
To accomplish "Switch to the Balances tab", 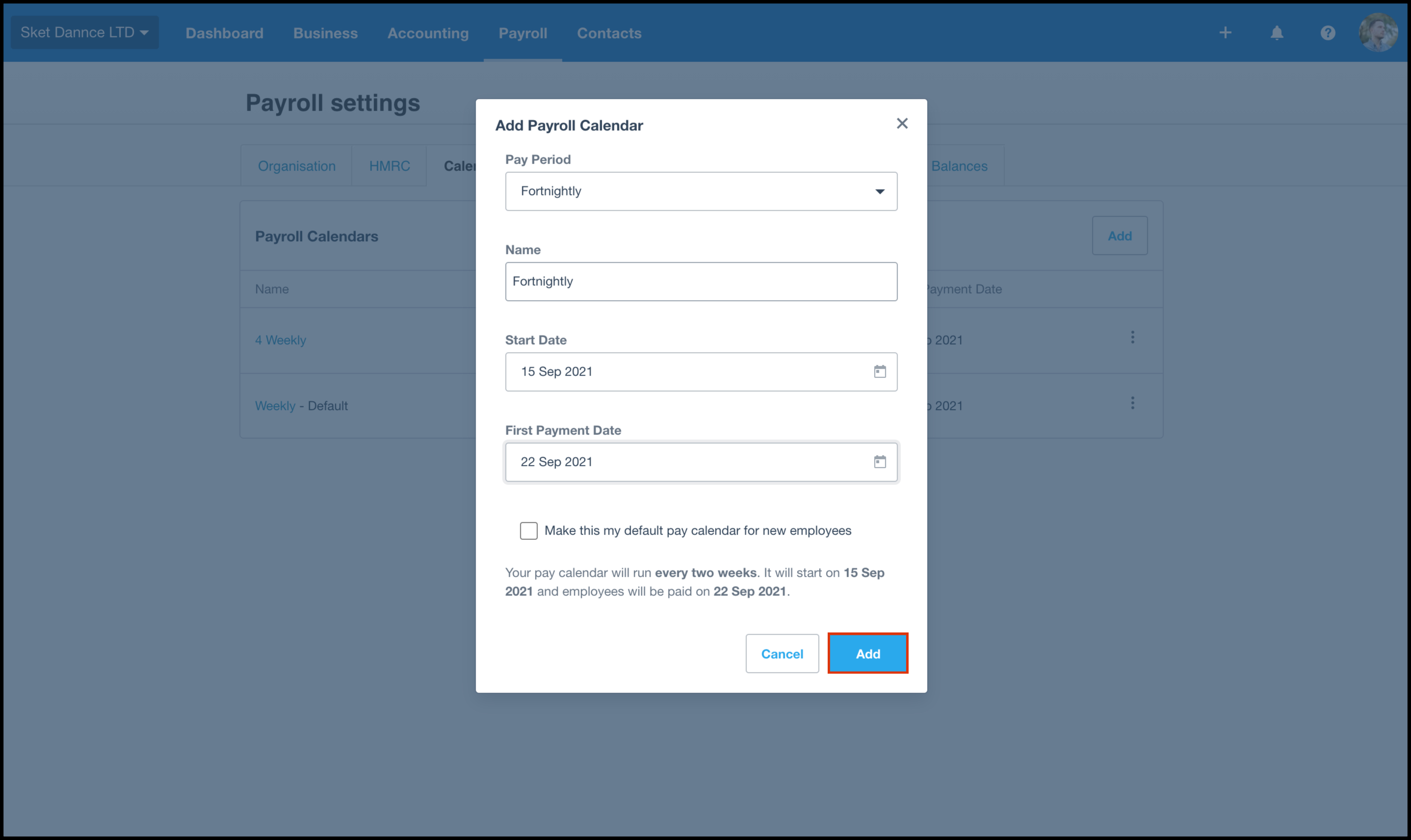I will click(x=959, y=166).
